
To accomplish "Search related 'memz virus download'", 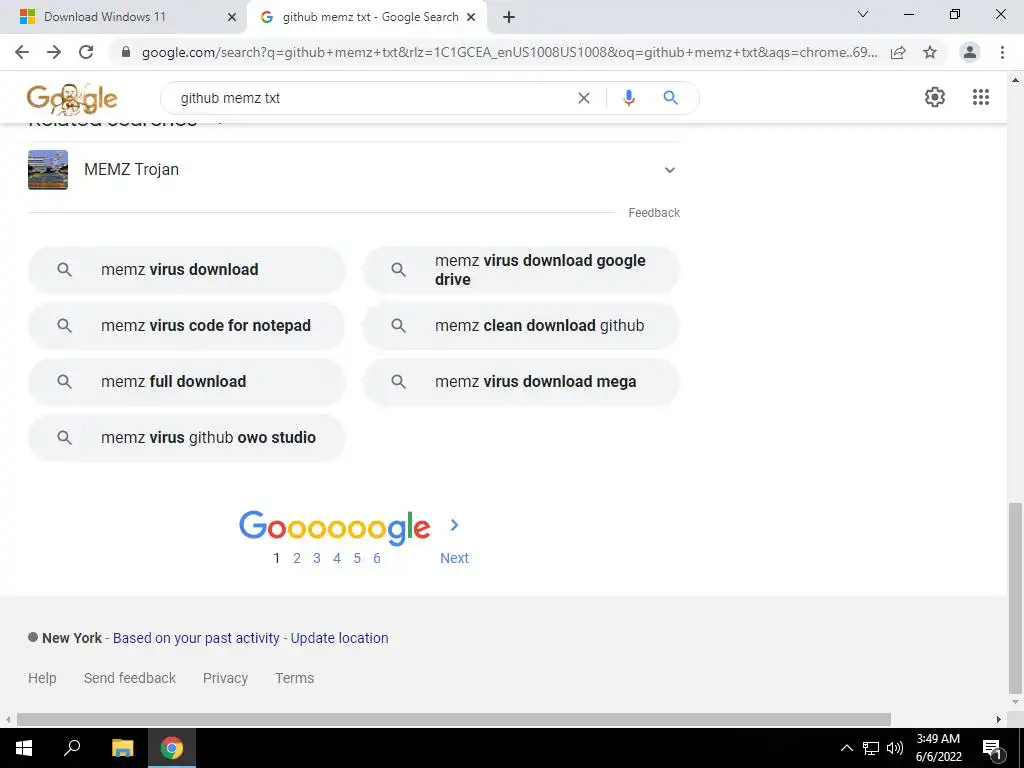I will 187,270.
